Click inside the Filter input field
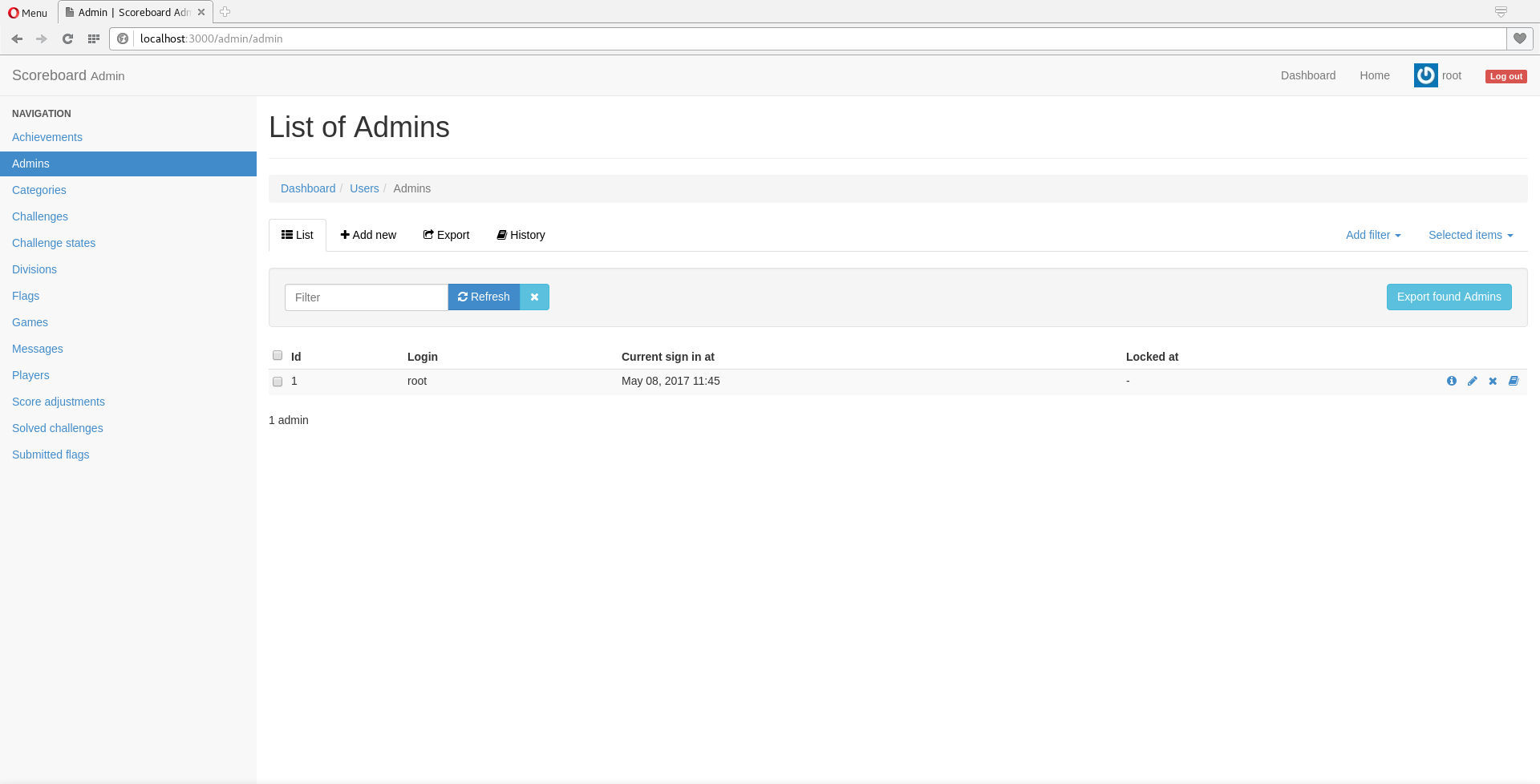Image resolution: width=1540 pixels, height=784 pixels. point(366,297)
